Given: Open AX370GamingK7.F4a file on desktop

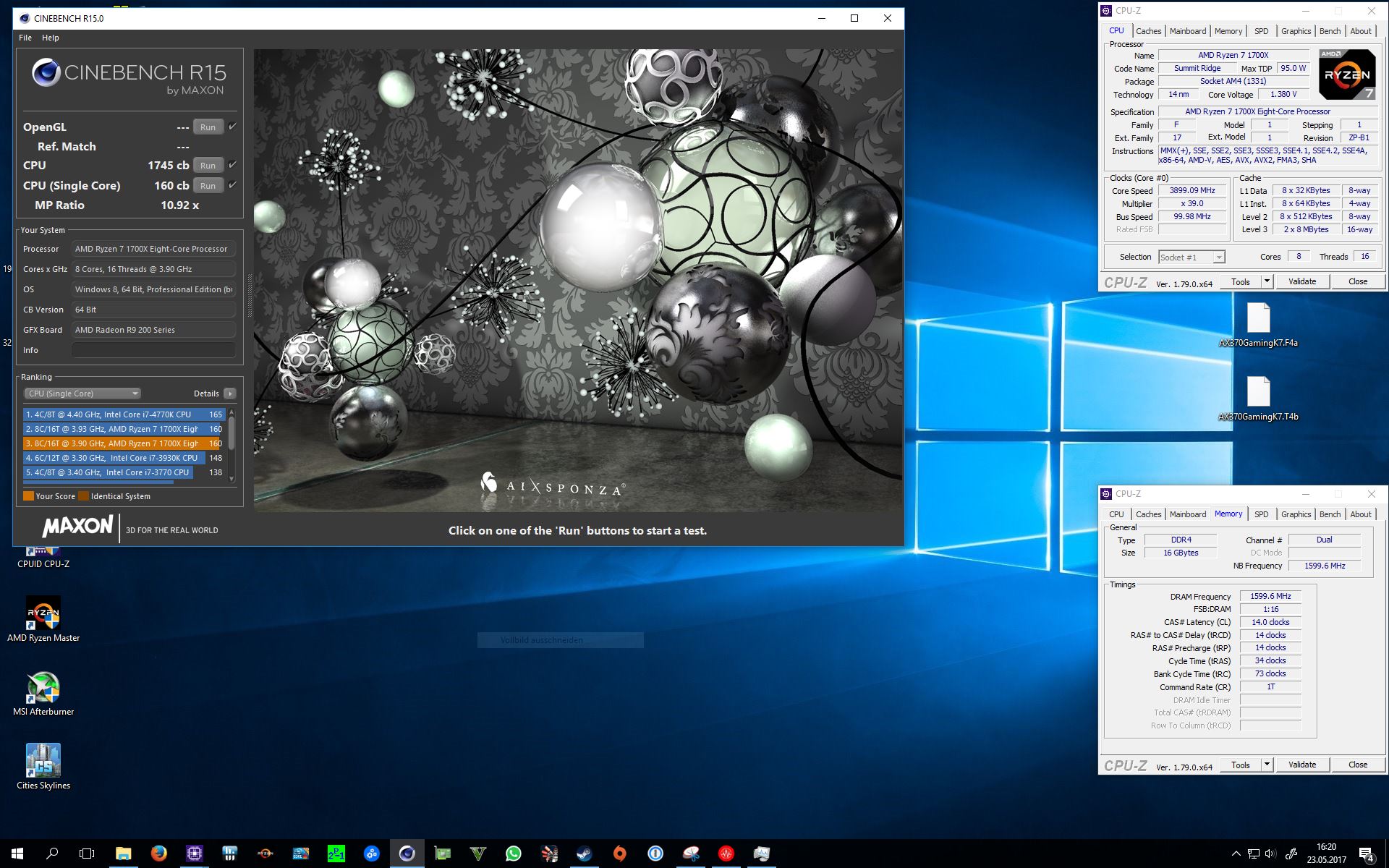Looking at the screenshot, I should (x=1258, y=319).
